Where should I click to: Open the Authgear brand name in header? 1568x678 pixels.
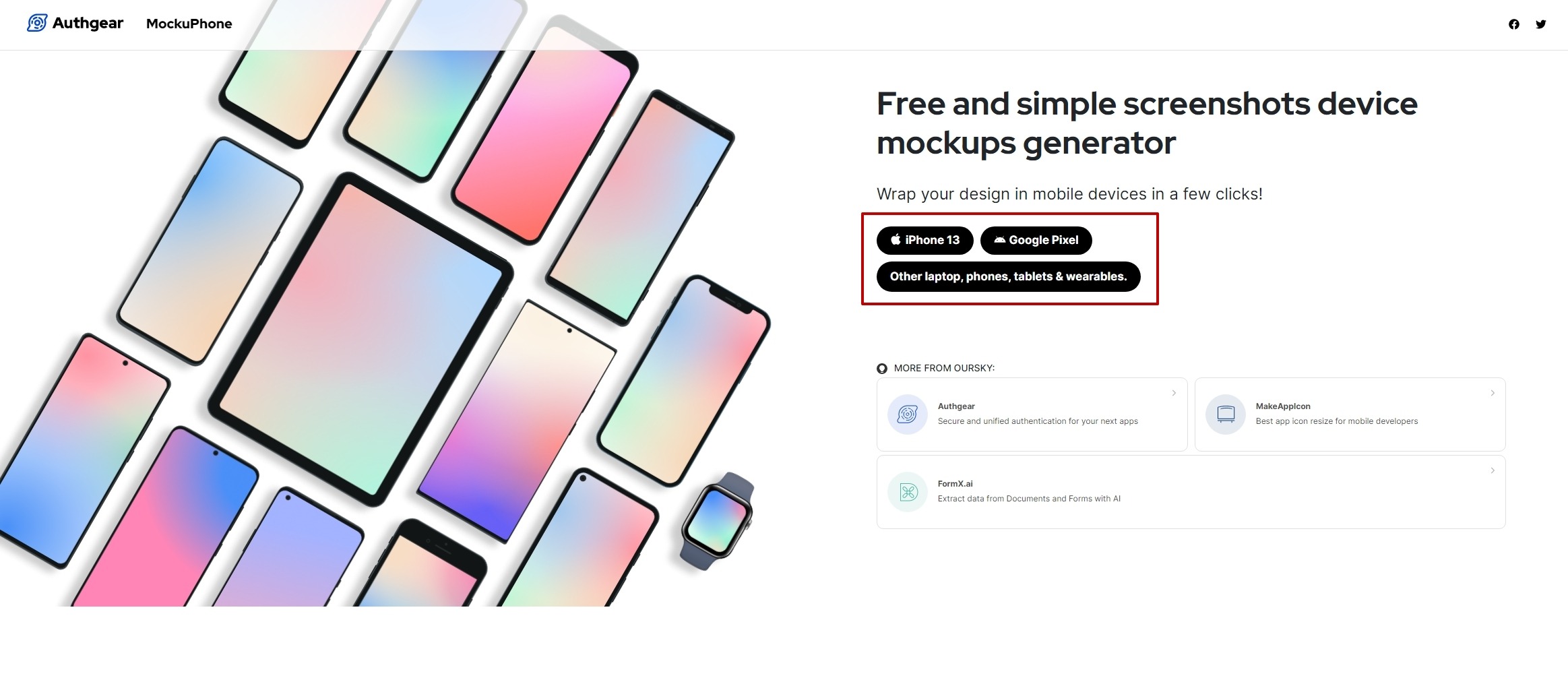pyautogui.click(x=88, y=23)
